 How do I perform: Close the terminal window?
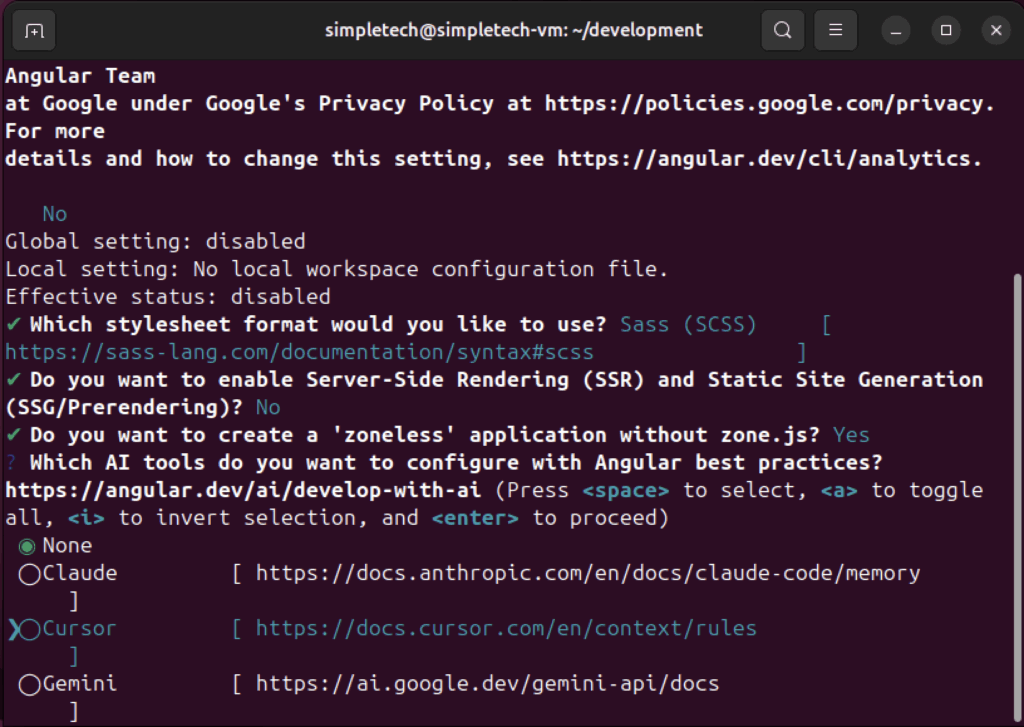[995, 30]
